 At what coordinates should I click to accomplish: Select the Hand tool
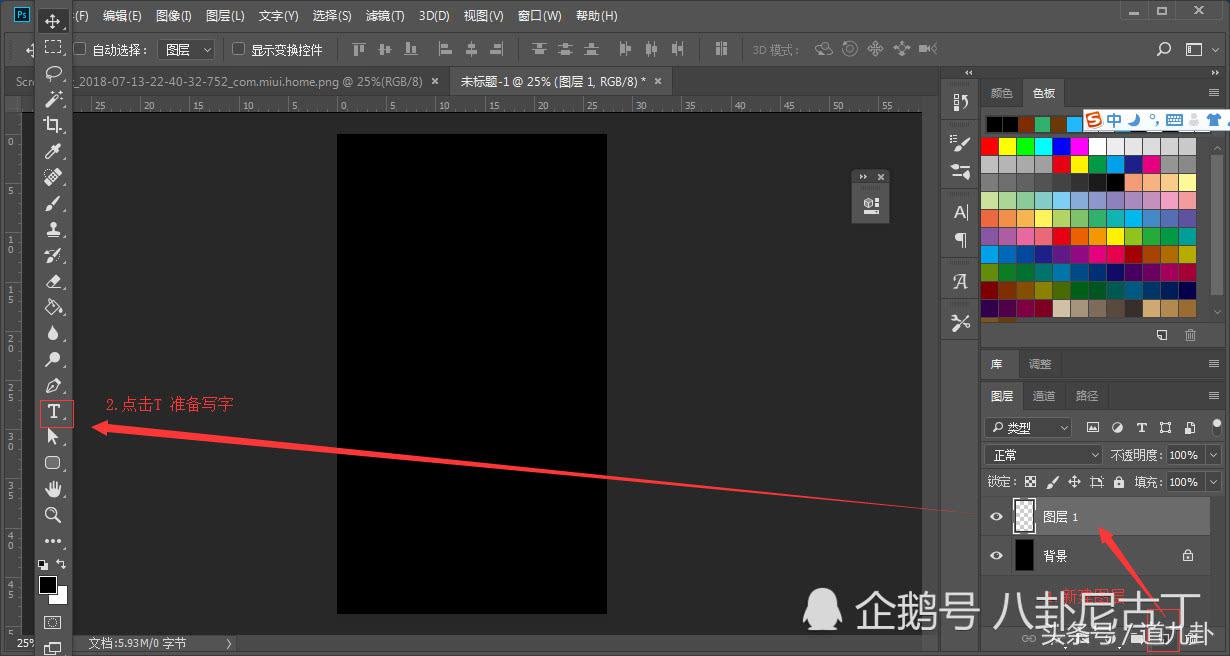pyautogui.click(x=54, y=489)
